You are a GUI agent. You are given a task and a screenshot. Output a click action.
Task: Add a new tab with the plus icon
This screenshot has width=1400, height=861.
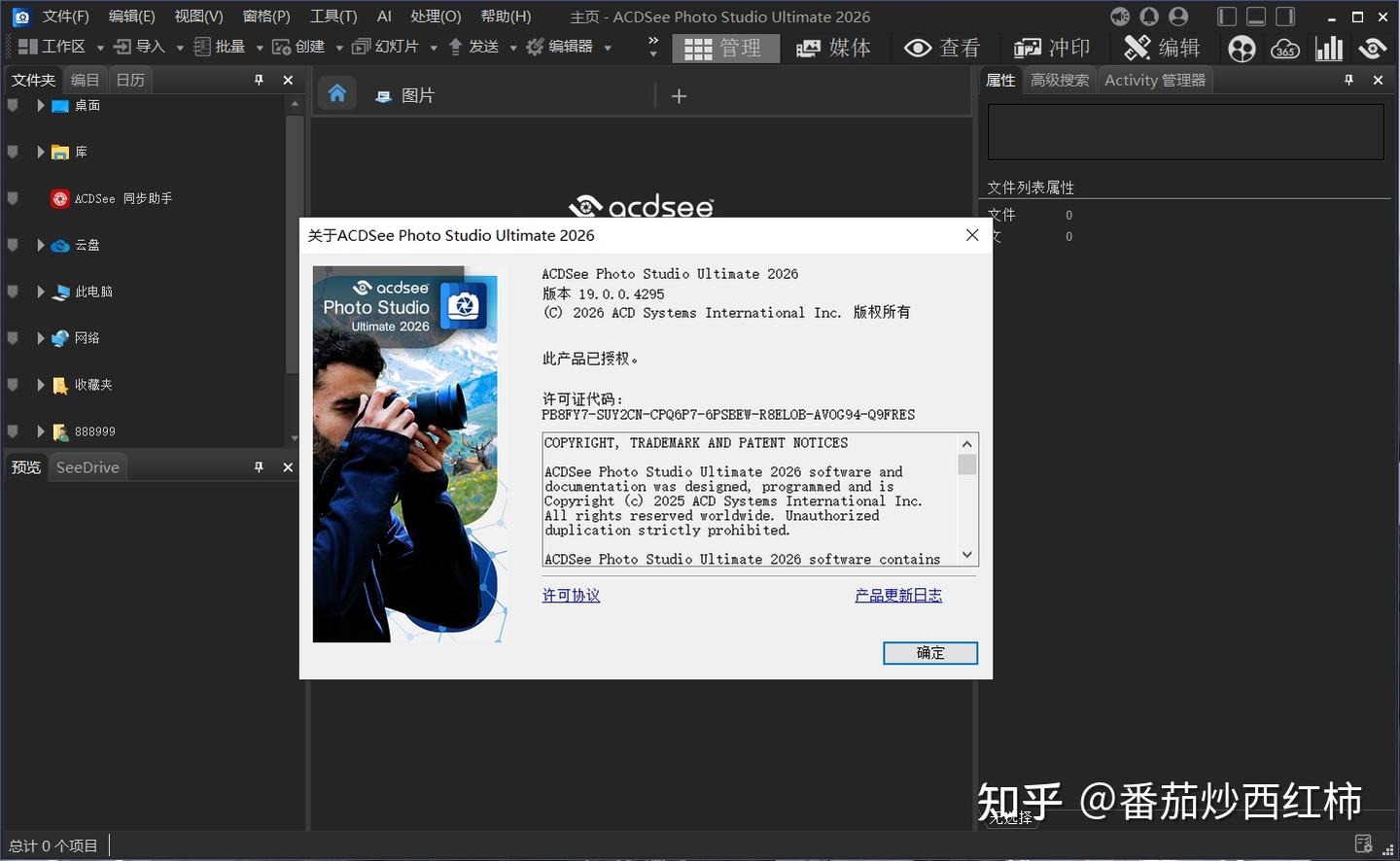(679, 95)
